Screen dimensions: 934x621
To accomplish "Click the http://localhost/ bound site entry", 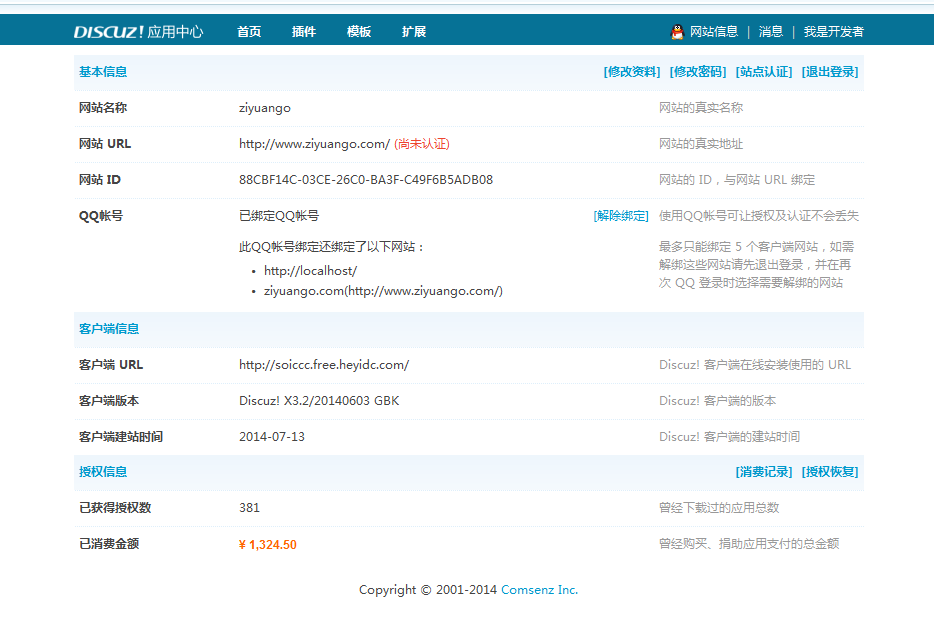I will pos(310,271).
